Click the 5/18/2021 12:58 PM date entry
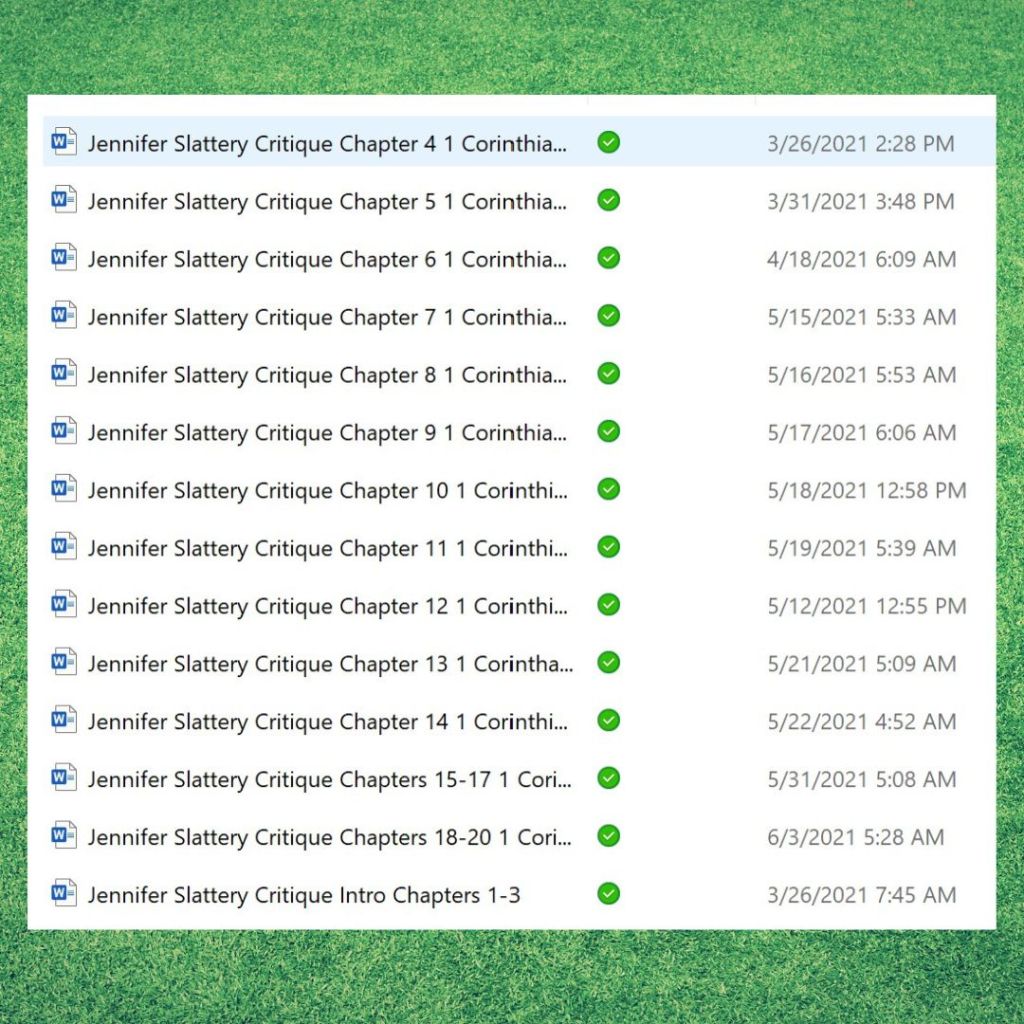The image size is (1024, 1024). click(866, 490)
